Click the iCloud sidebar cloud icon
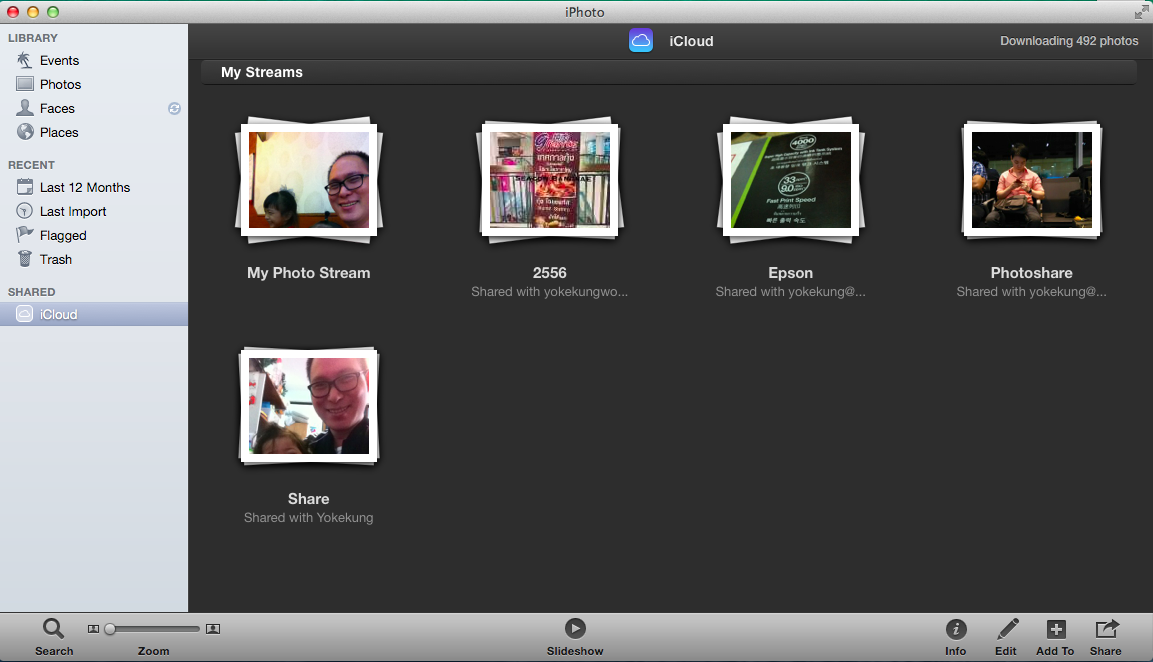 coord(24,314)
